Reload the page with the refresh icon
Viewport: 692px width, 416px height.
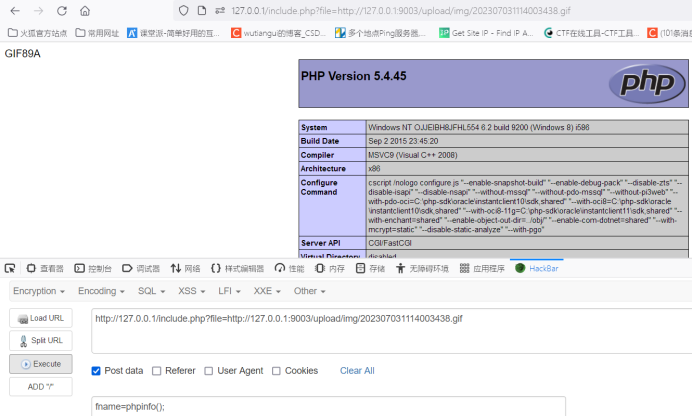pyautogui.click(x=62, y=11)
